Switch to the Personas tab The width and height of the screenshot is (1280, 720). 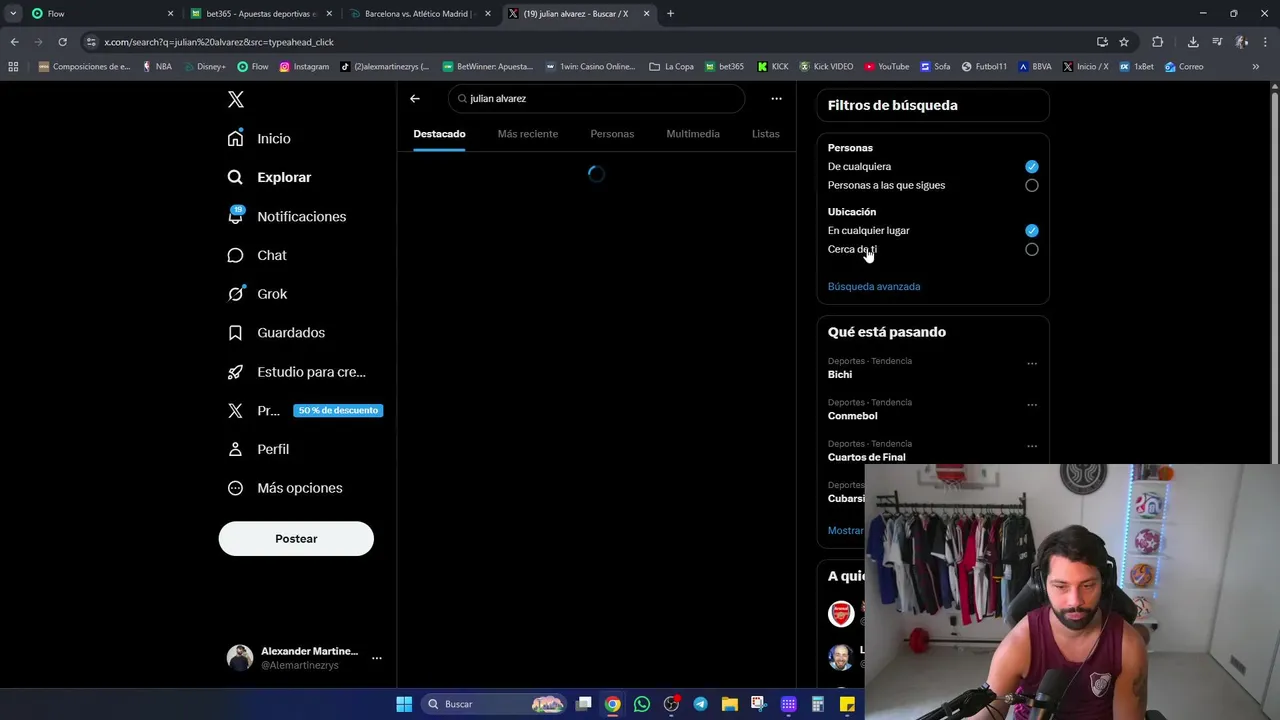[x=612, y=134]
